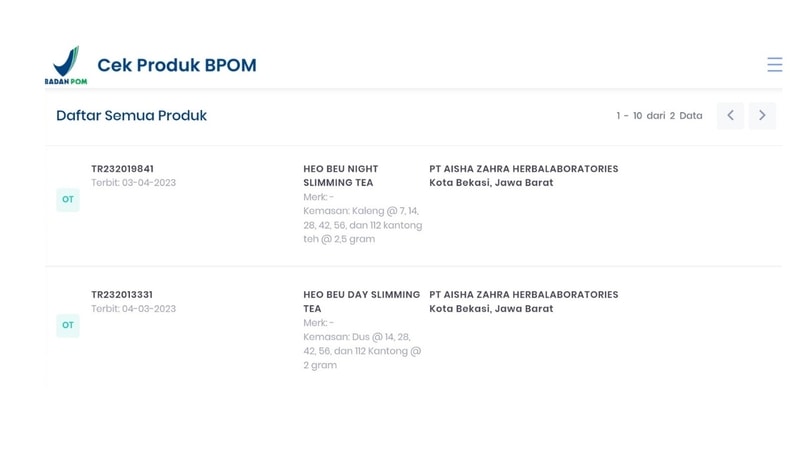The height and width of the screenshot is (450, 800).
Task: Click the Badan POM logo
Action: pyautogui.click(x=66, y=65)
